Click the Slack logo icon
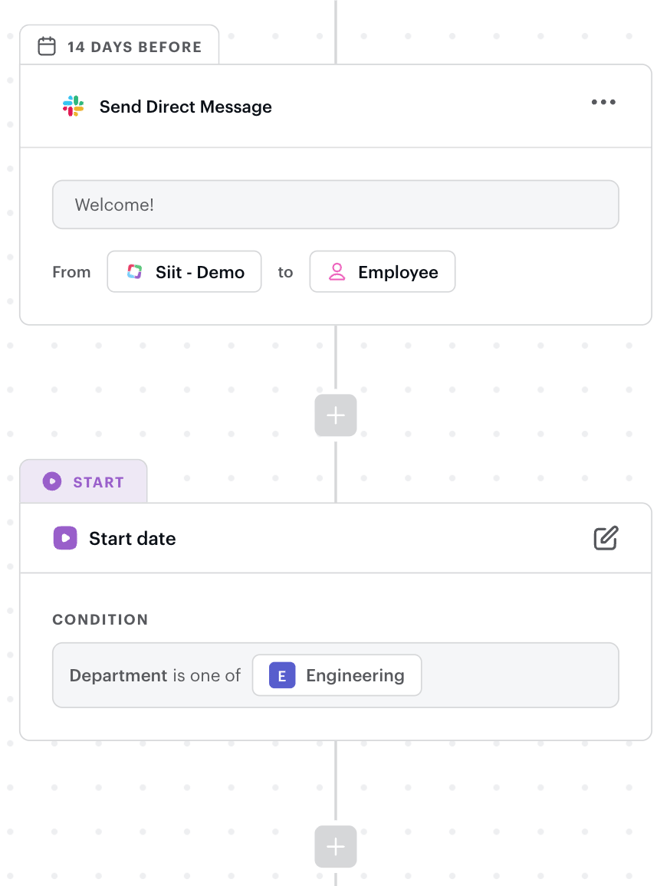Viewport: 670px width, 886px height. pos(73,106)
